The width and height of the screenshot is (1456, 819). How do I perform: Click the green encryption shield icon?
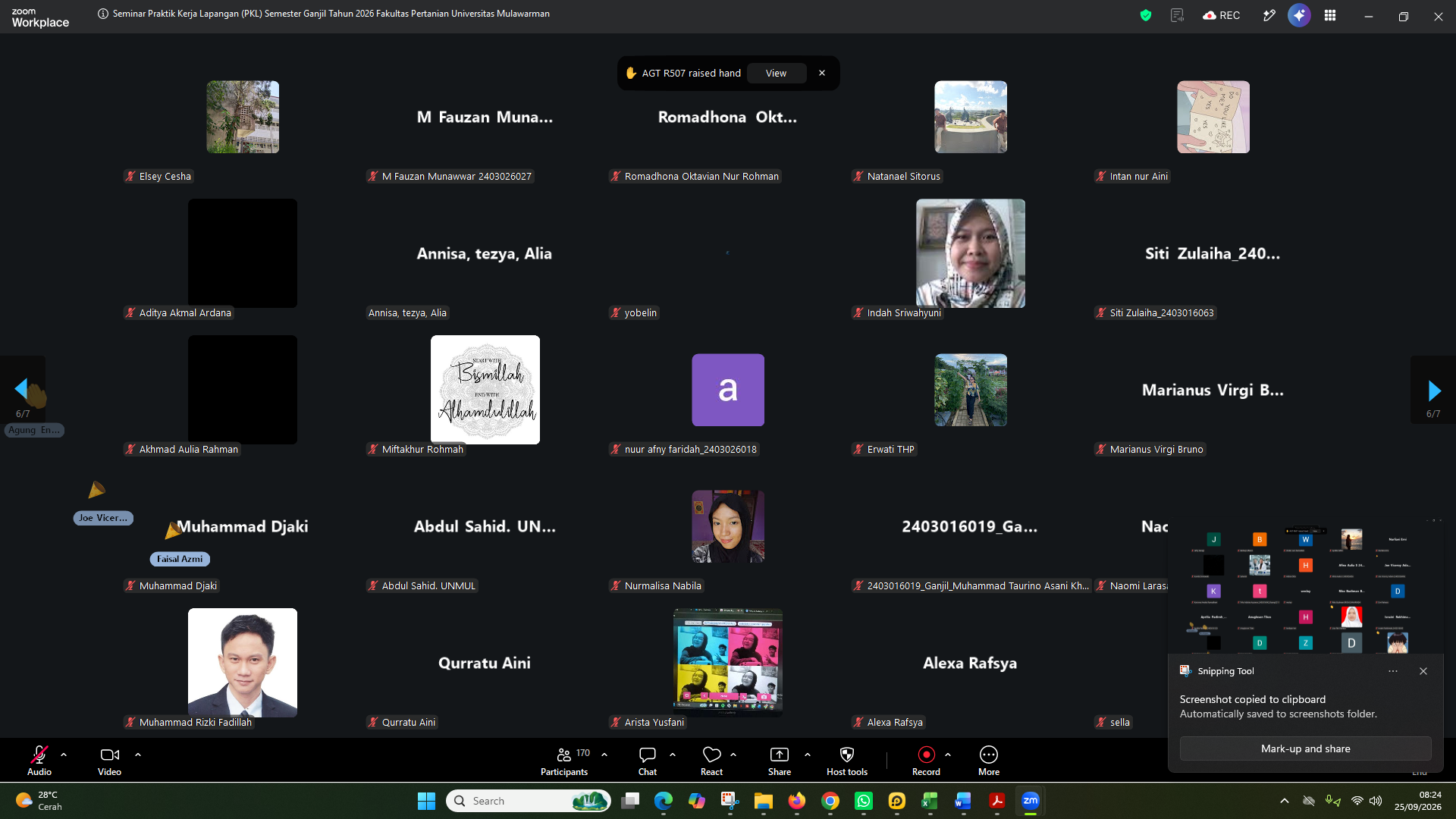pos(1146,15)
